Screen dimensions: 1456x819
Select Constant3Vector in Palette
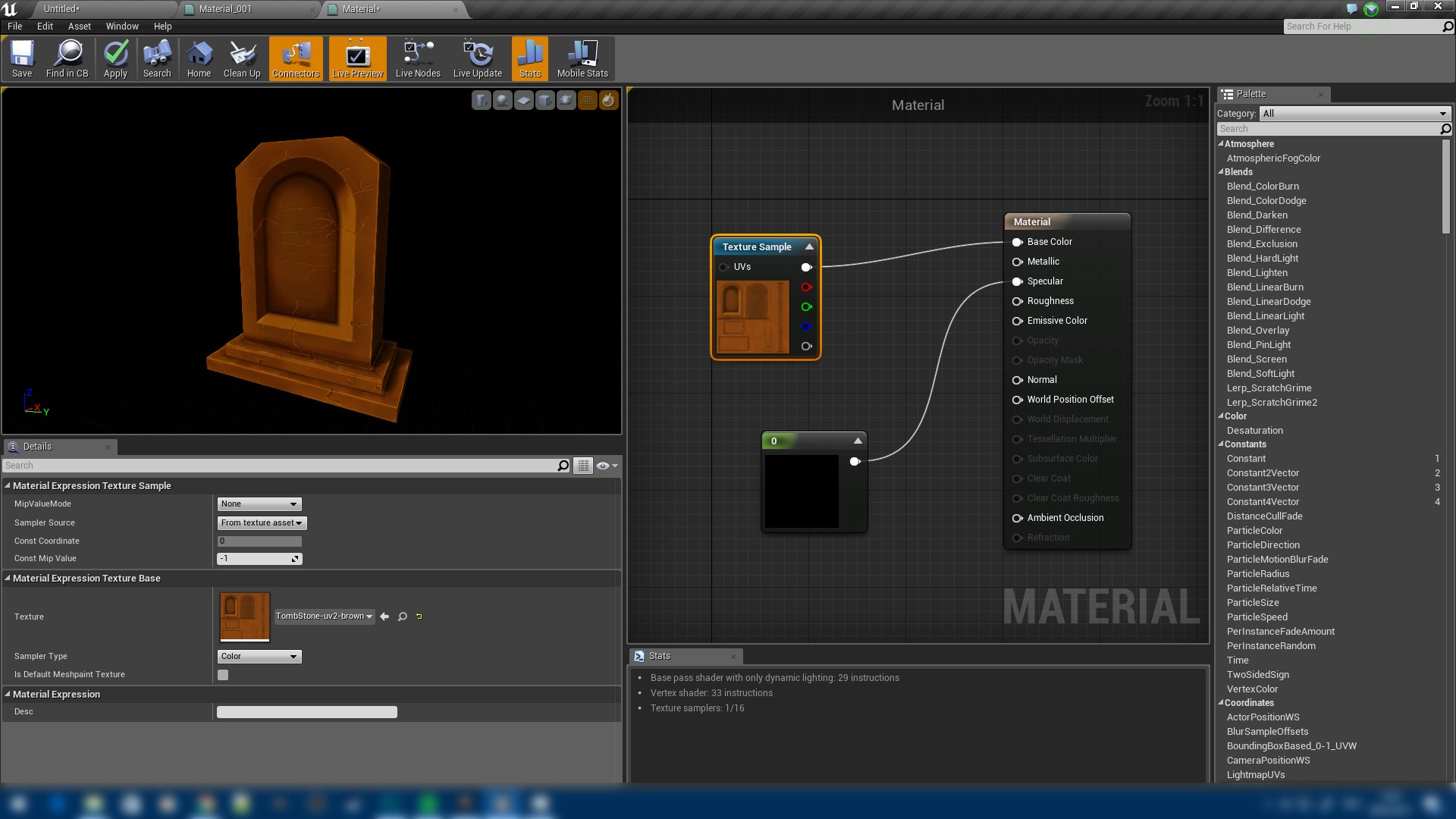(x=1263, y=488)
